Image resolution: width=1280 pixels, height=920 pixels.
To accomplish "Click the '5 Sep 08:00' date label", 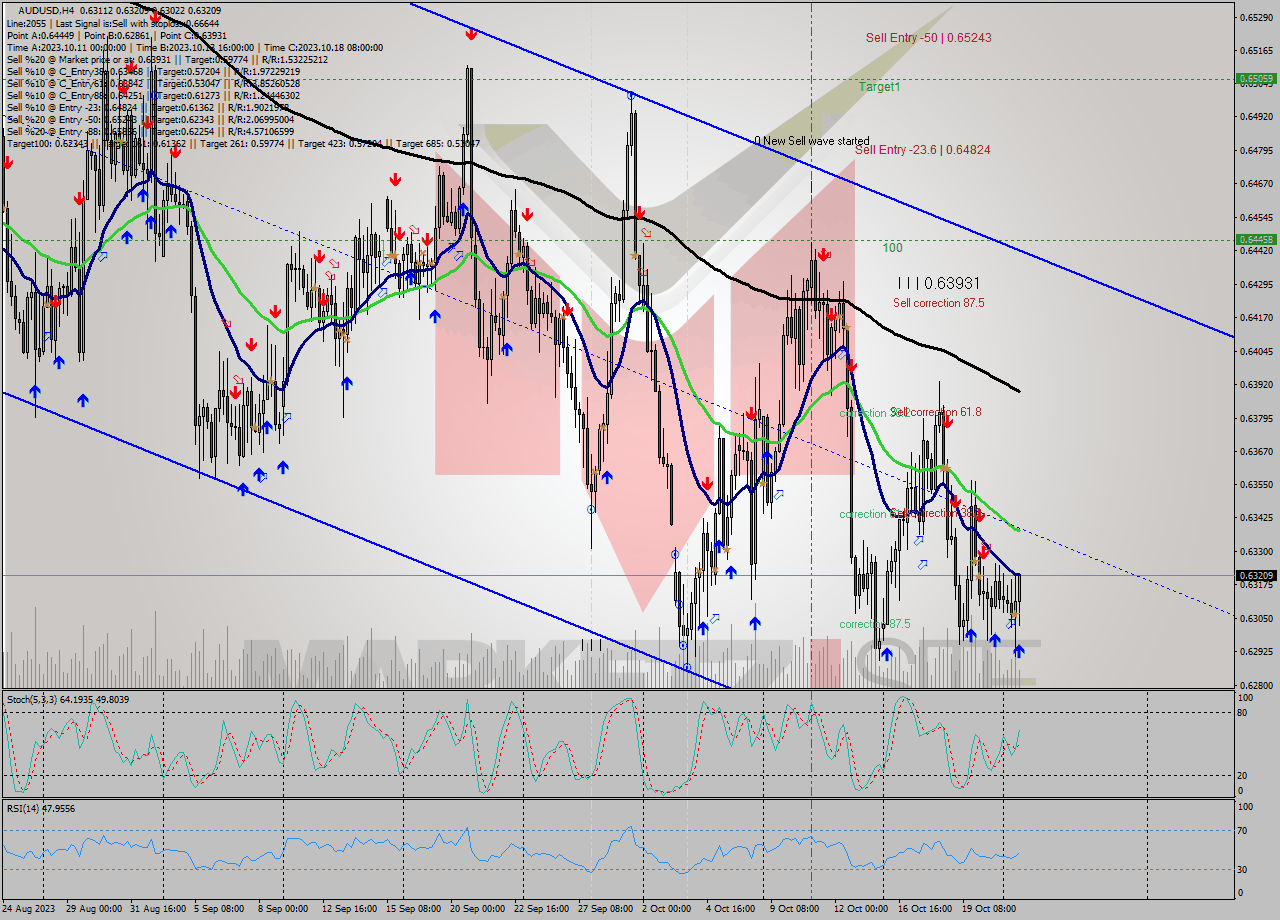I will pyautogui.click(x=217, y=909).
